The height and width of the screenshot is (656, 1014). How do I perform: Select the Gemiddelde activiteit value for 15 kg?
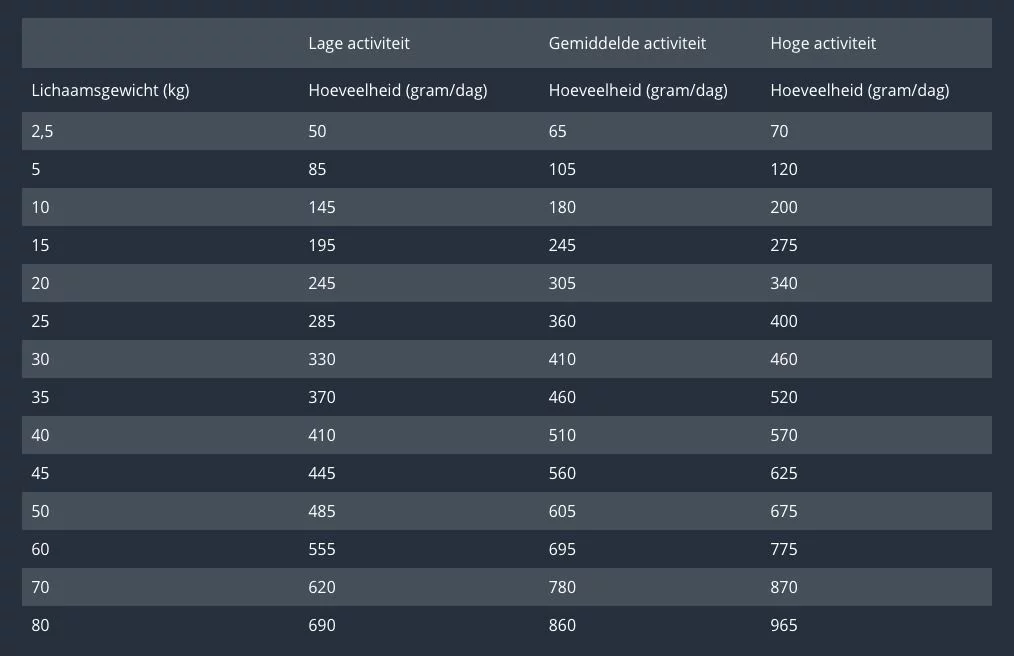[x=562, y=245]
